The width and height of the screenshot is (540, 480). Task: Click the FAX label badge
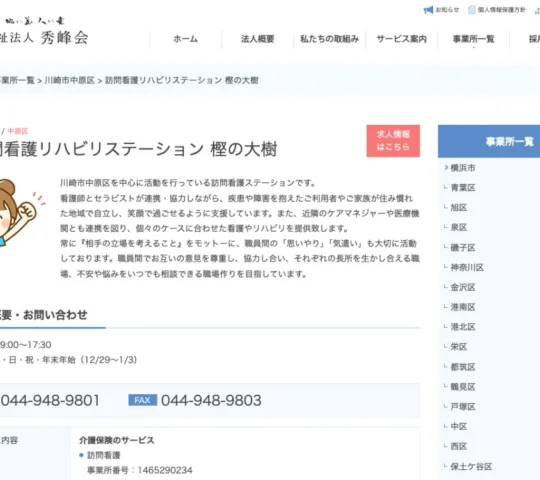[x=143, y=400]
